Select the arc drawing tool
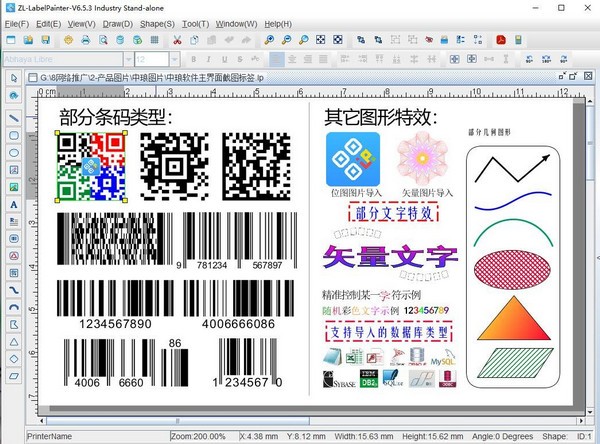The width and height of the screenshot is (600, 444). [x=14, y=307]
